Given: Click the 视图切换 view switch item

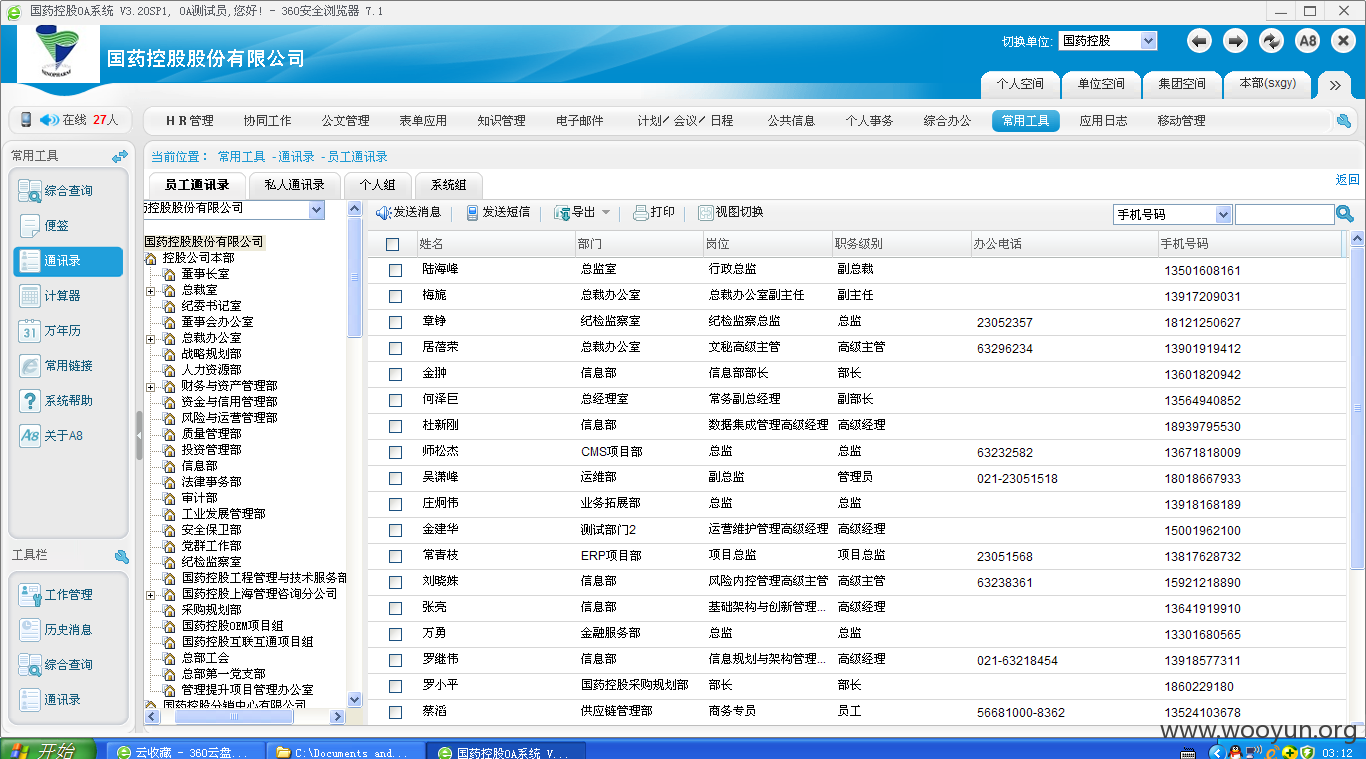Looking at the screenshot, I should pyautogui.click(x=731, y=213).
